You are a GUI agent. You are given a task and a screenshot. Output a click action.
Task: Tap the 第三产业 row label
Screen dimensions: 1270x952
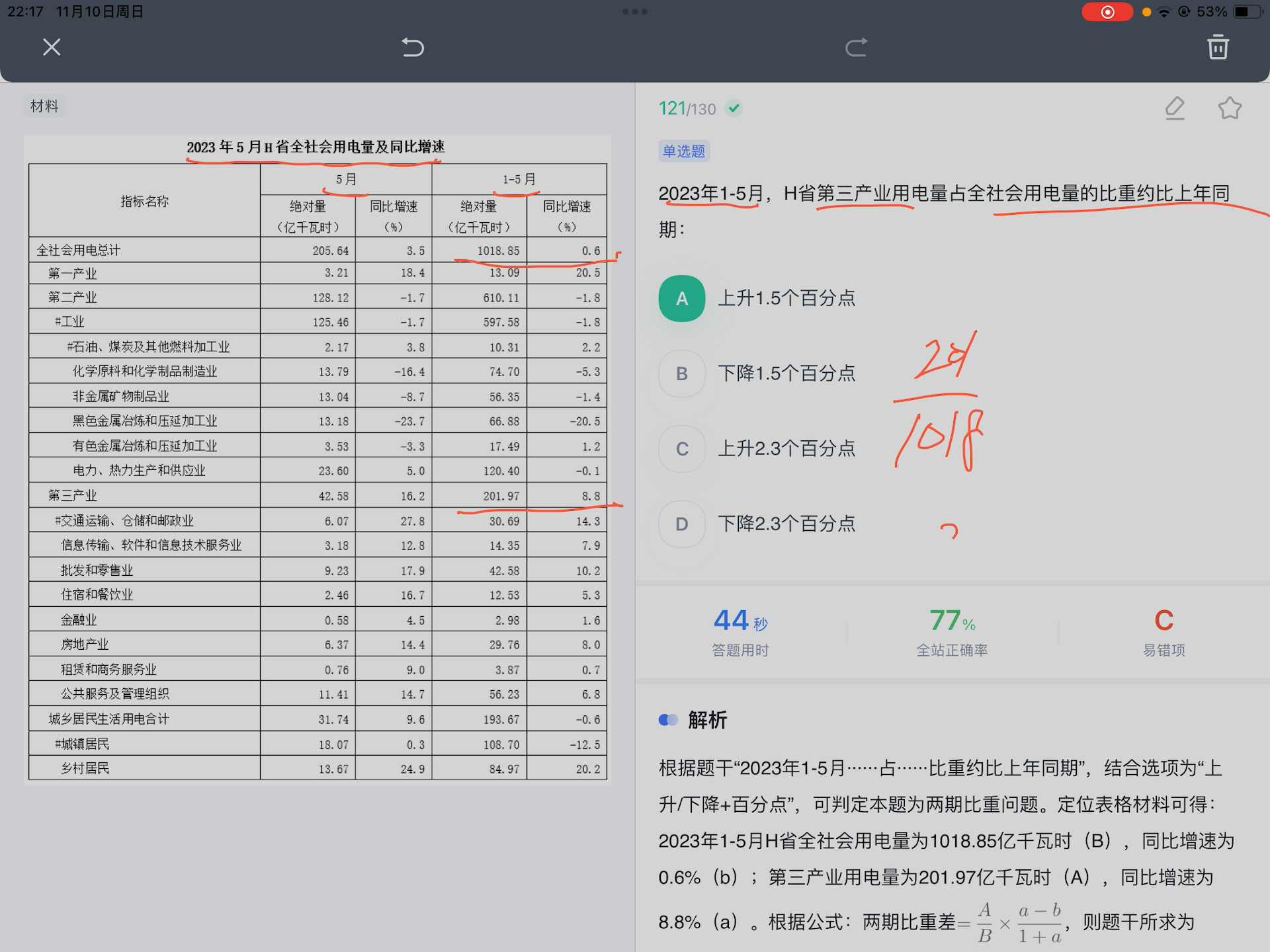pyautogui.click(x=72, y=496)
